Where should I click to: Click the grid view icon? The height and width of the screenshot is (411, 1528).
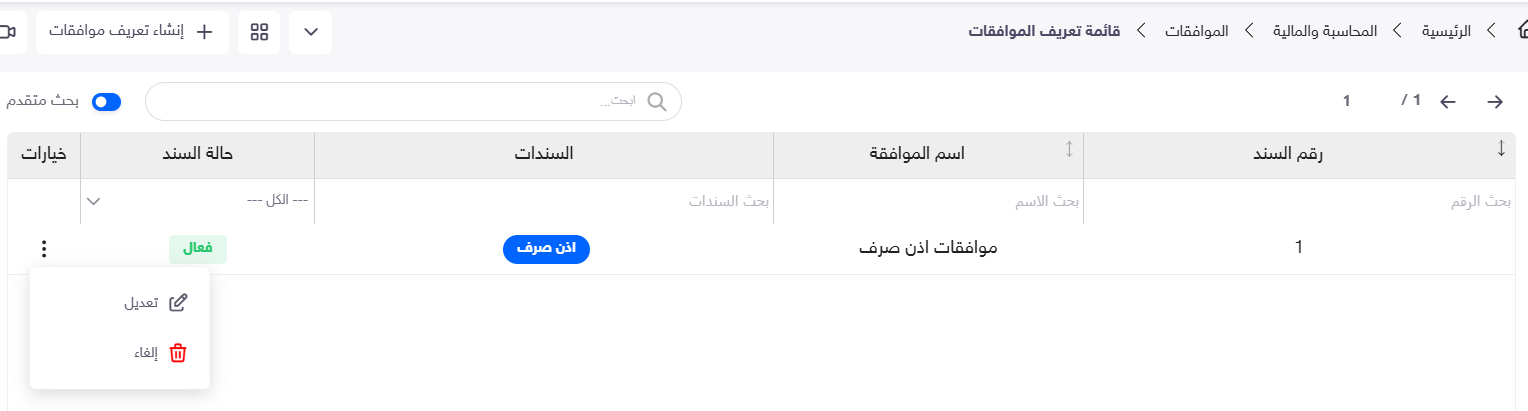[259, 32]
